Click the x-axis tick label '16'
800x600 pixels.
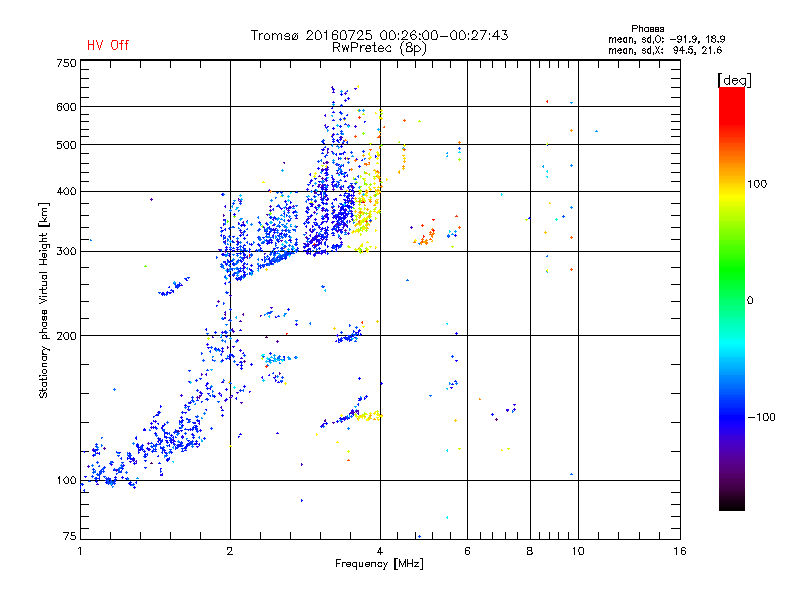680,551
